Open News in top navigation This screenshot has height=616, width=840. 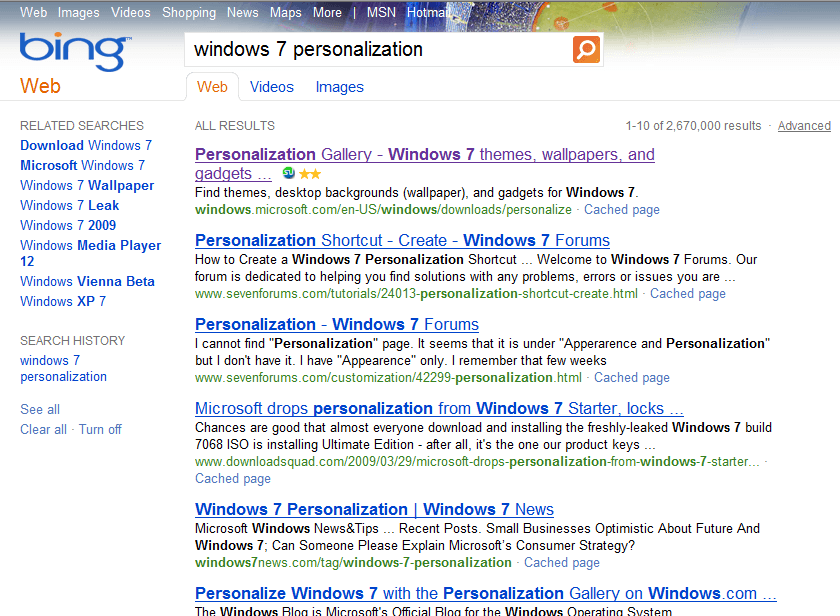242,12
